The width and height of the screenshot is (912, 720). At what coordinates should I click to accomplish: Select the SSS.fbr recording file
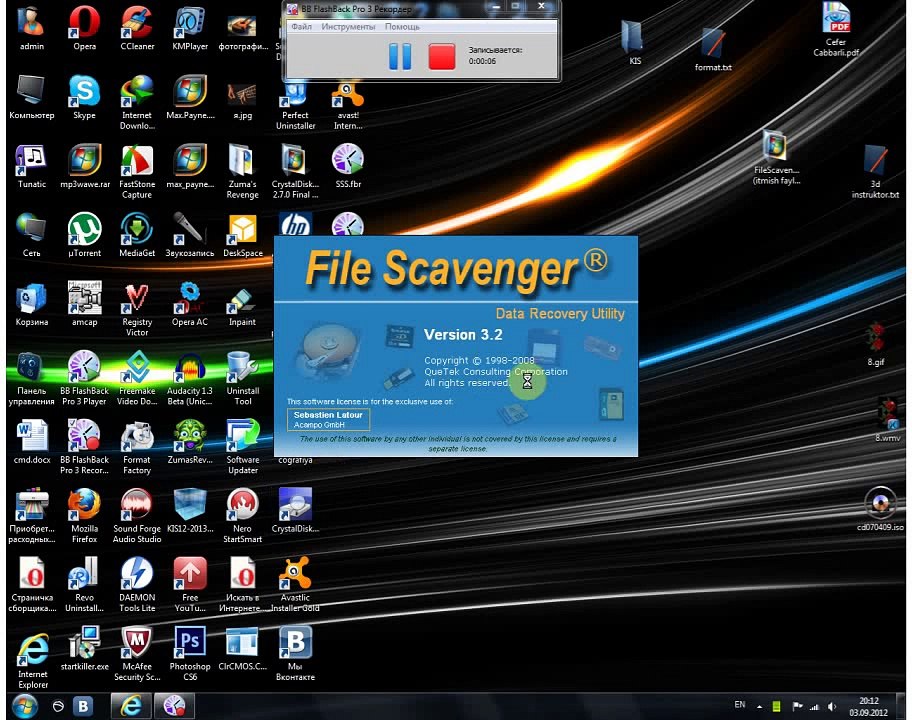[348, 166]
